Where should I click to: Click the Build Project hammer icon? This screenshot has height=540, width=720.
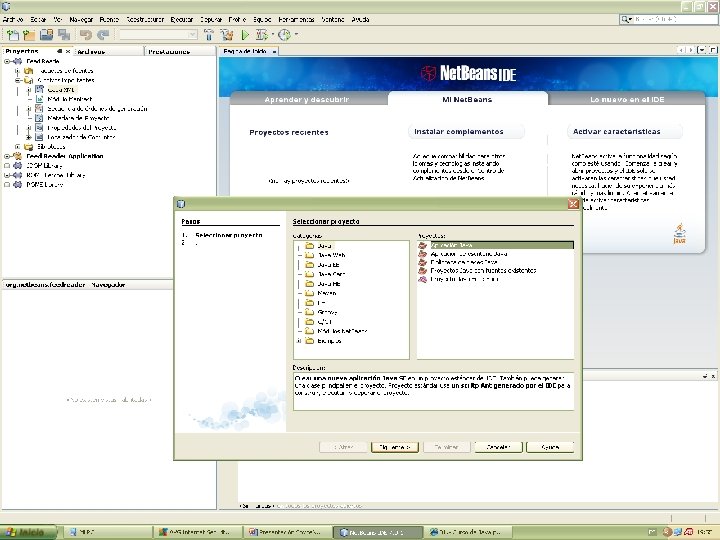[209, 35]
